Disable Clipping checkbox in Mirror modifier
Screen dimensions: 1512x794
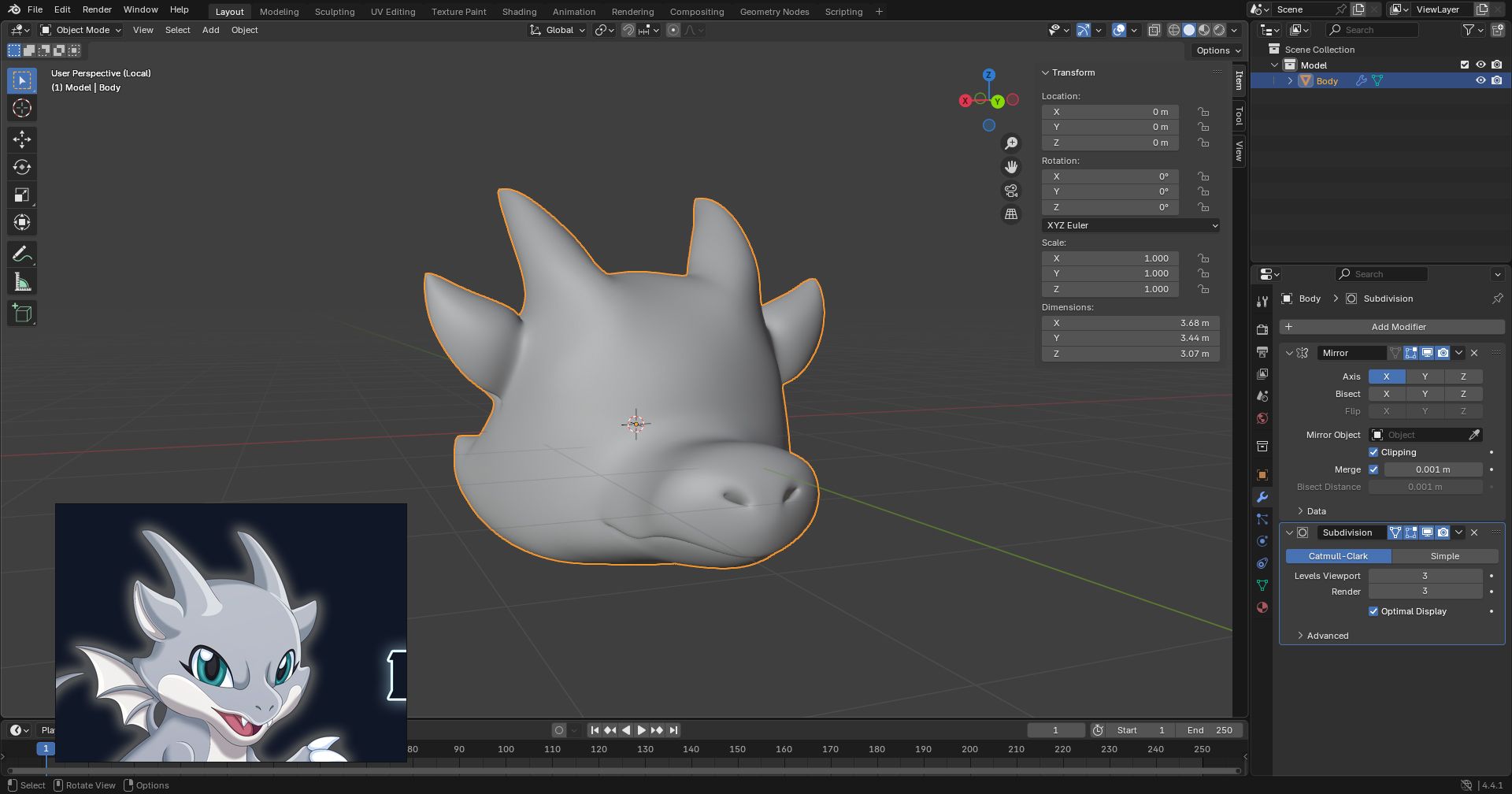click(1373, 452)
